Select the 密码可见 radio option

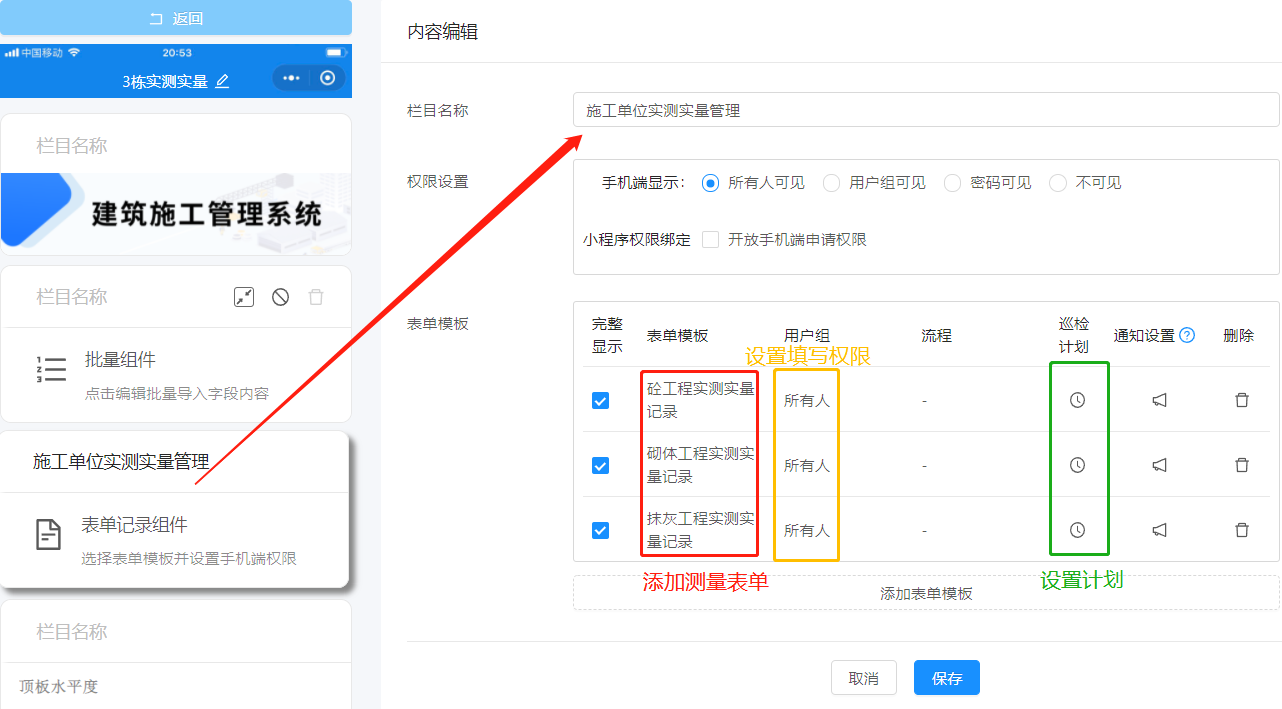tap(952, 183)
